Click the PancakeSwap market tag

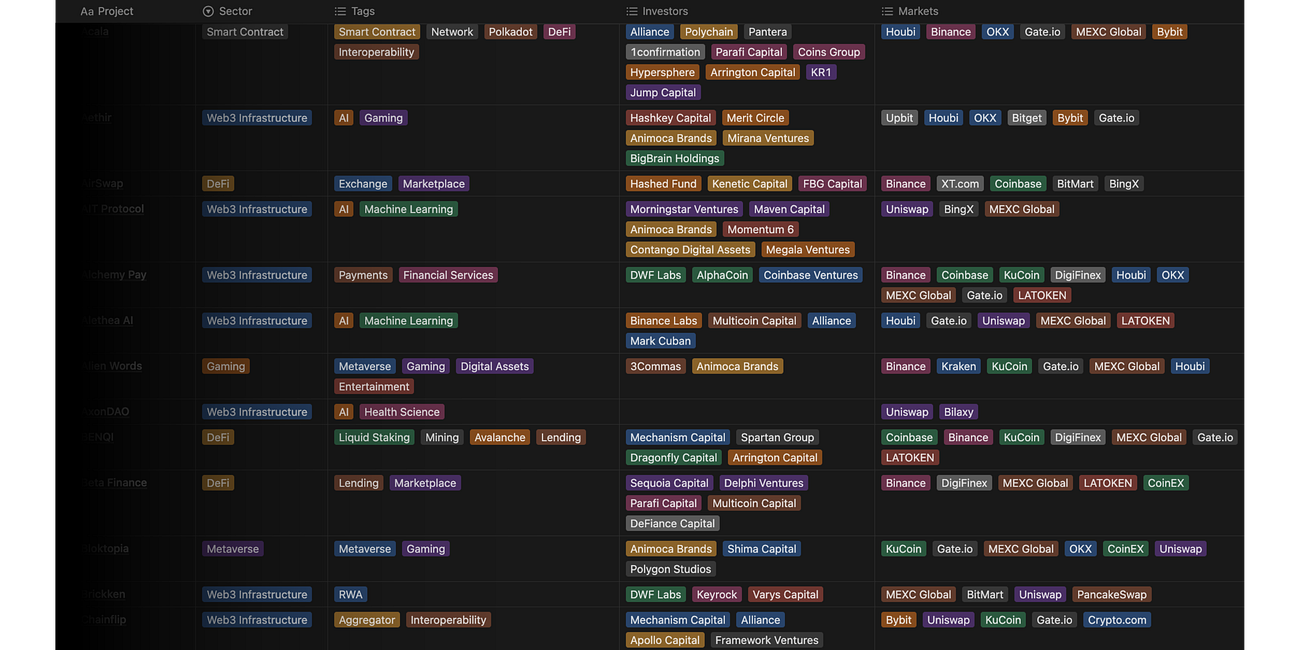tap(1112, 595)
